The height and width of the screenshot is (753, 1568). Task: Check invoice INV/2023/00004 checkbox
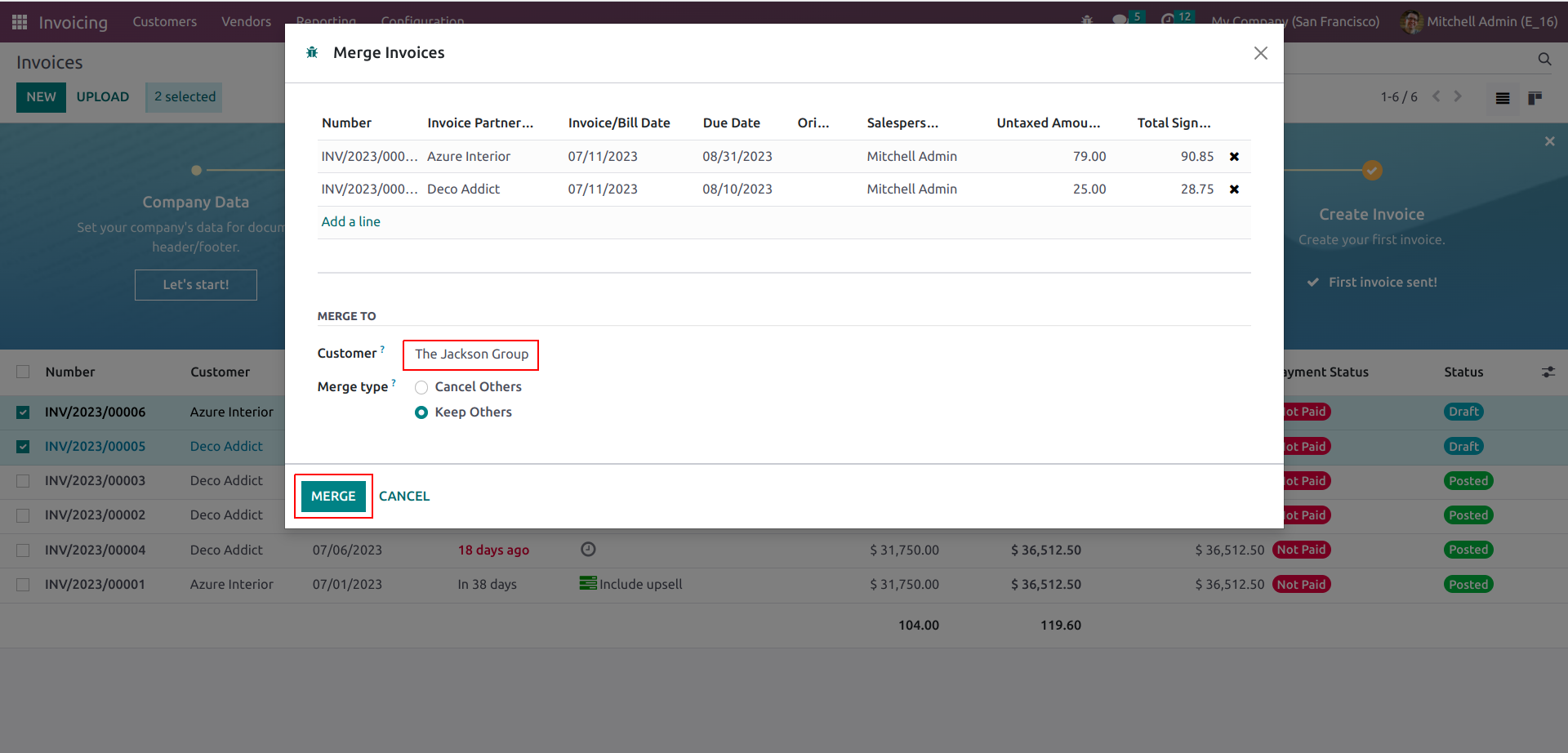click(23, 550)
